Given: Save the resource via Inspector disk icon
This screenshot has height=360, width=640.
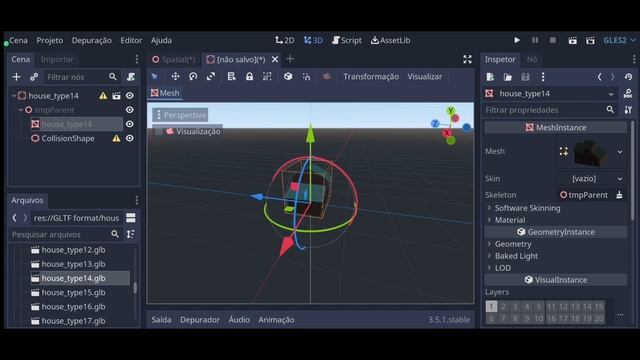Looking at the screenshot, I should tap(525, 77).
